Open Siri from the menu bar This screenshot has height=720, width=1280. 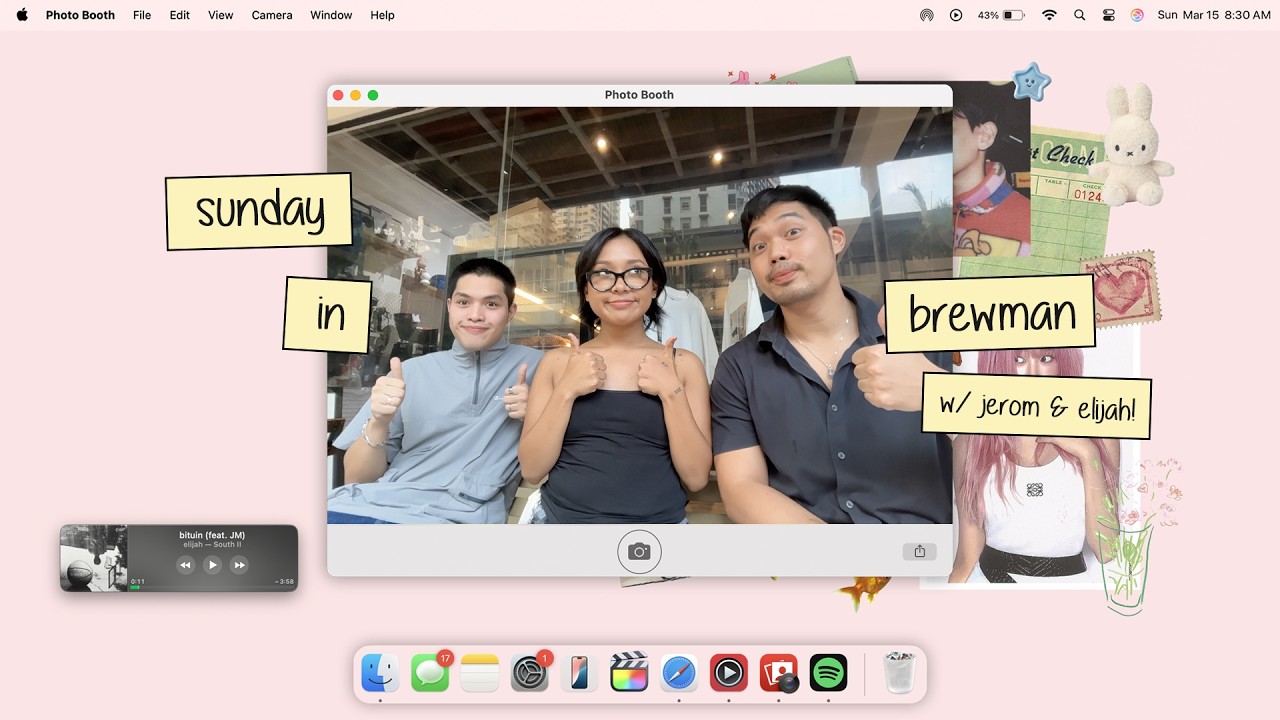(1137, 15)
